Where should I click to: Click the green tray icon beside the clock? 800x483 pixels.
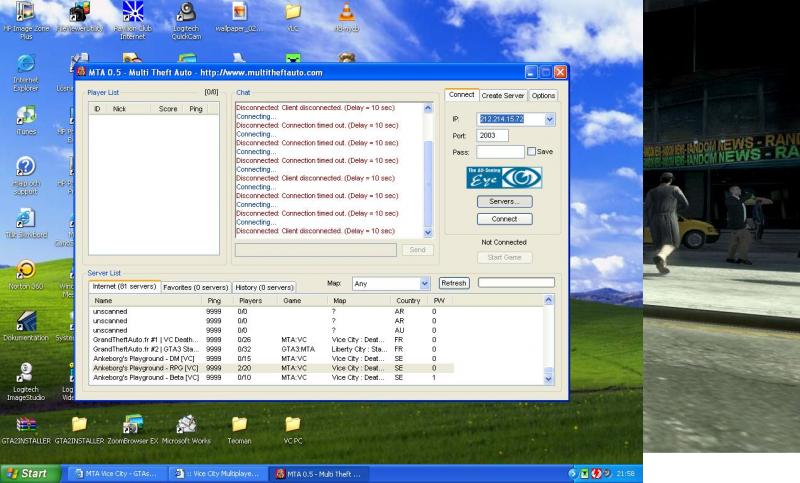[x=584, y=473]
